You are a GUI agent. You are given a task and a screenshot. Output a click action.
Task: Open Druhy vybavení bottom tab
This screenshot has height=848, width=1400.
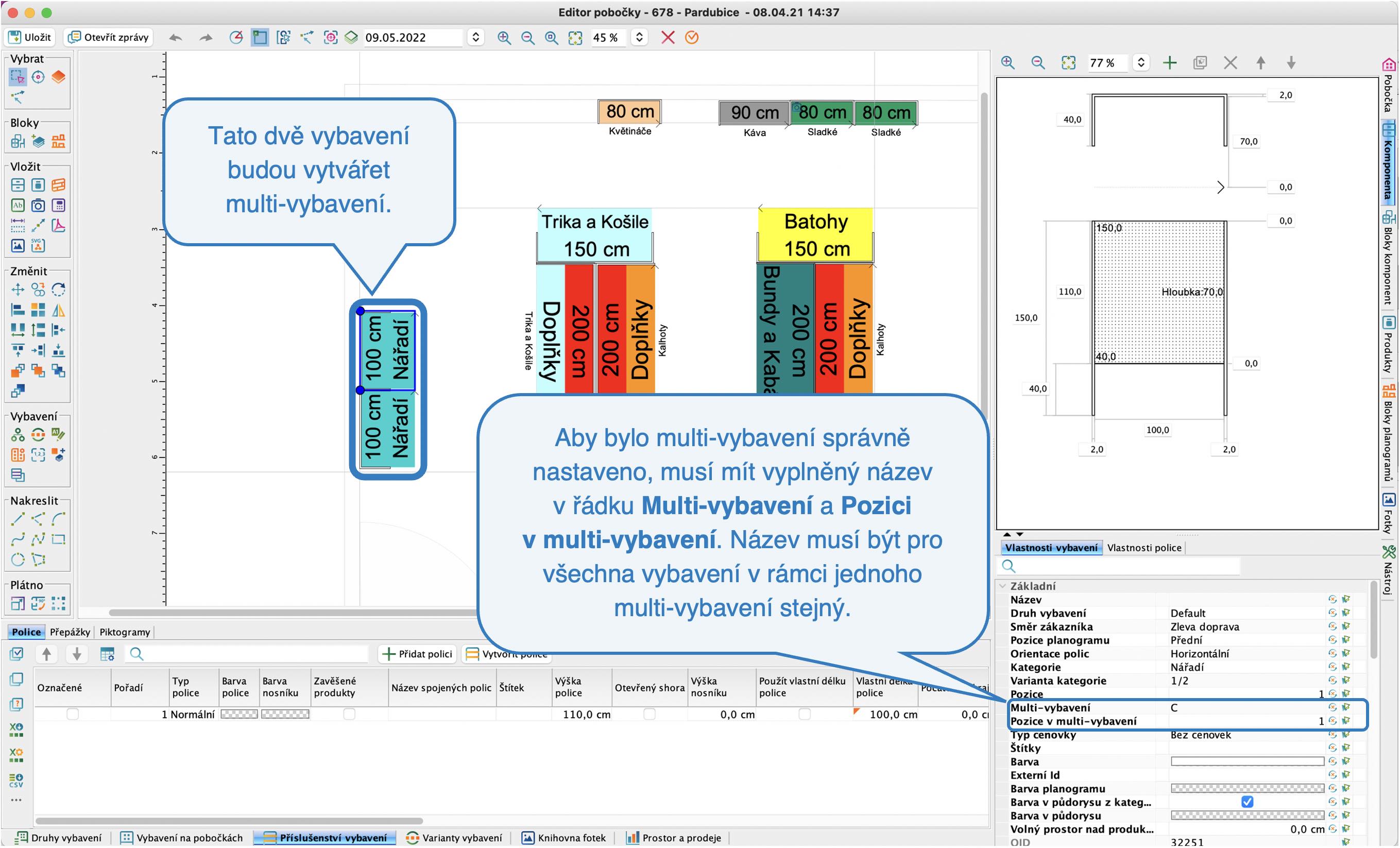point(59,838)
